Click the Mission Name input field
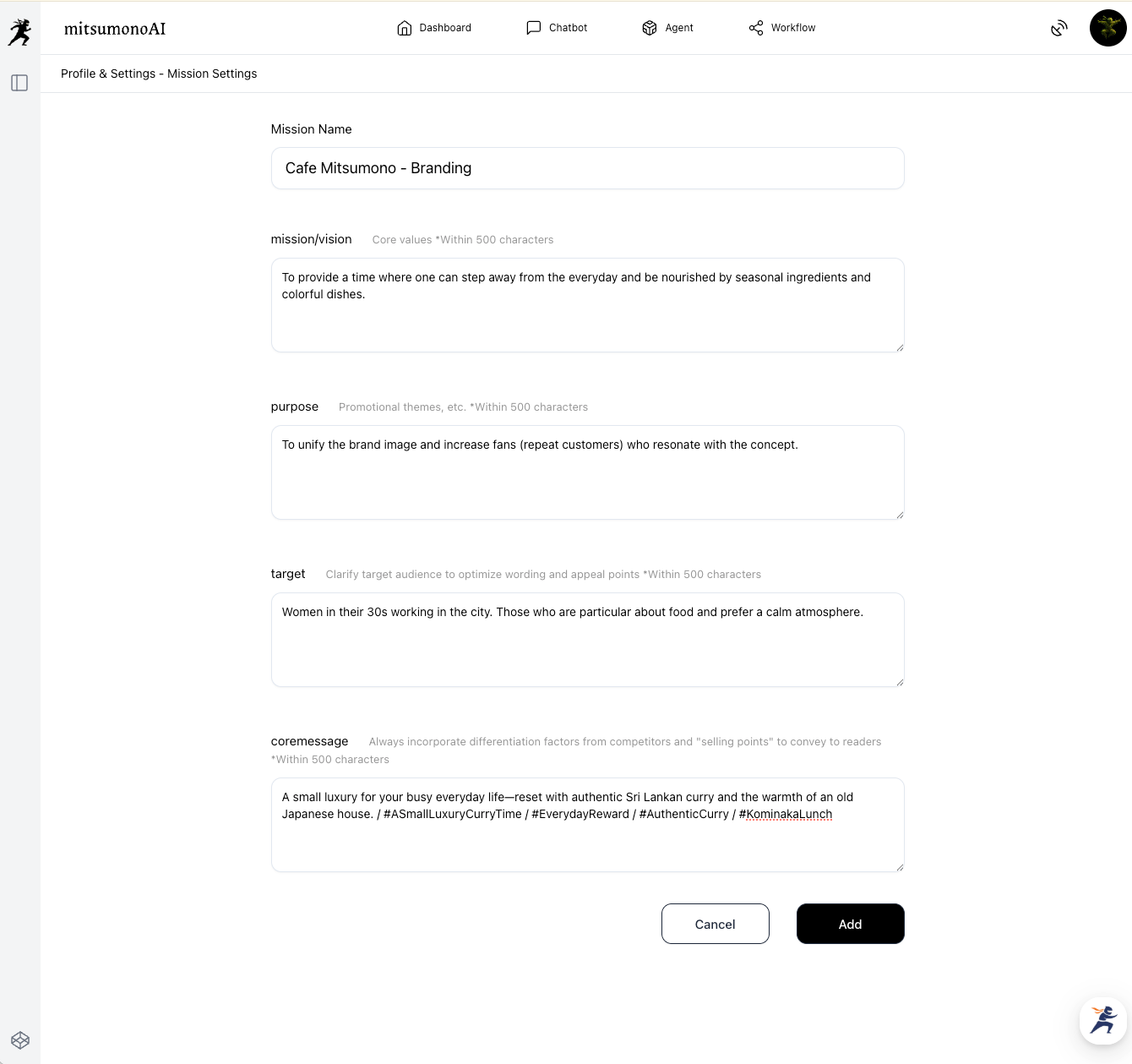Screen dimensions: 1132x1064 (588, 168)
